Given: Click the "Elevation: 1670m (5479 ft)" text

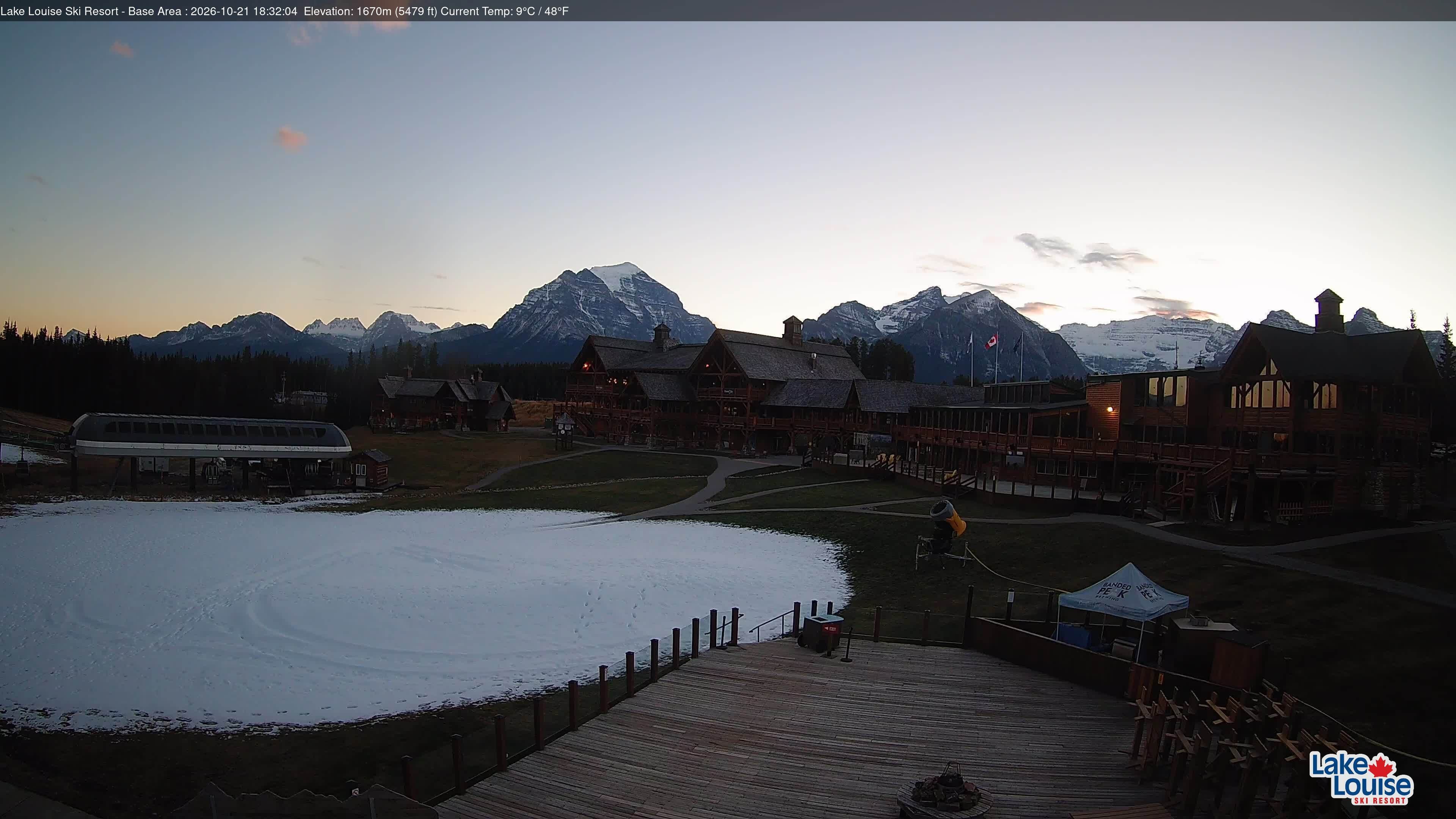Looking at the screenshot, I should pyautogui.click(x=370, y=11).
